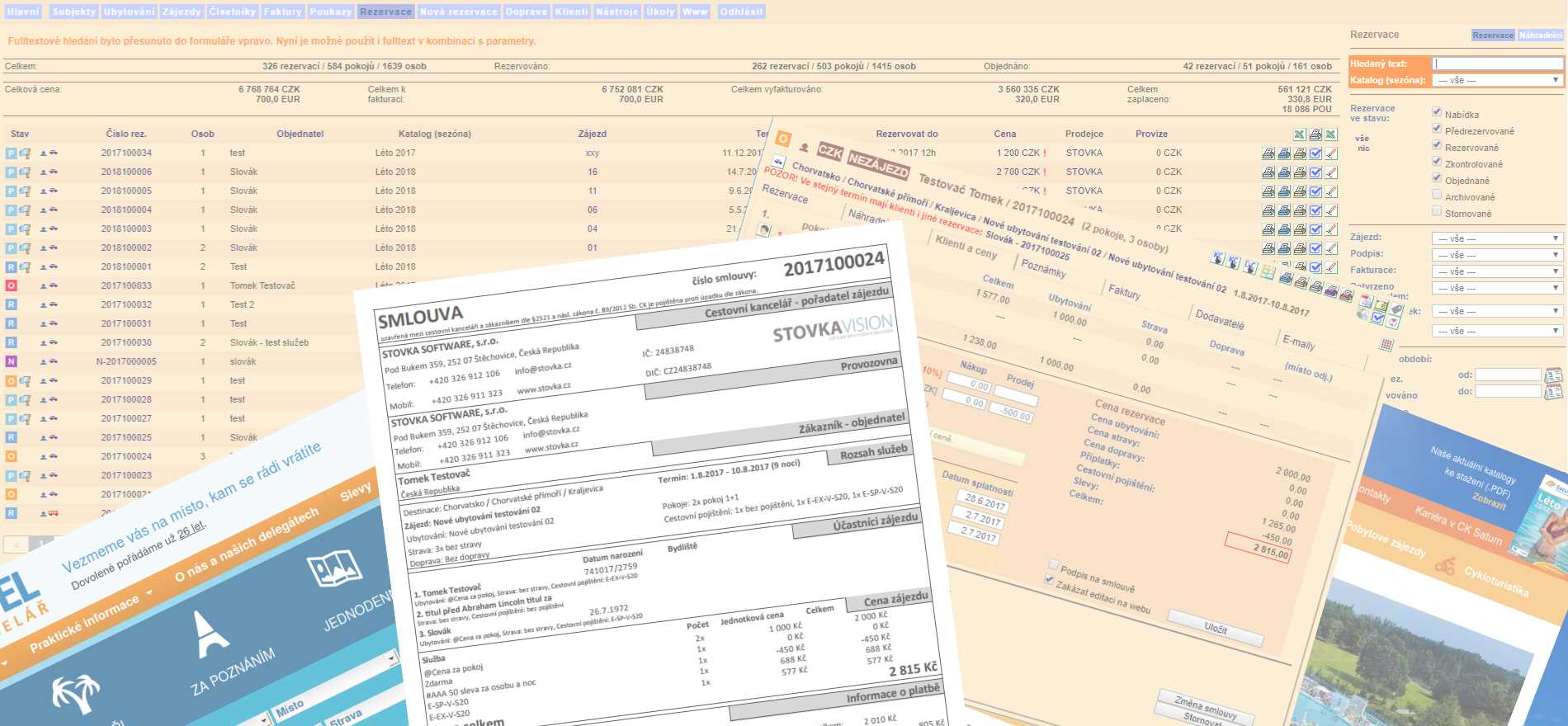Open the Fakturace filter dropdown
Image resolution: width=1568 pixels, height=726 pixels.
(1497, 271)
